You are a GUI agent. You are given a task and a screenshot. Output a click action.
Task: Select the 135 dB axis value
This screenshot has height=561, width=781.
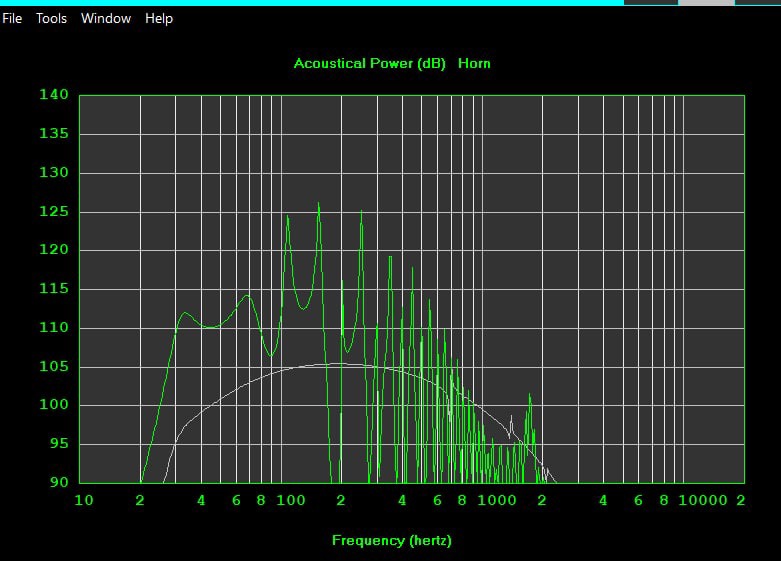click(54, 133)
